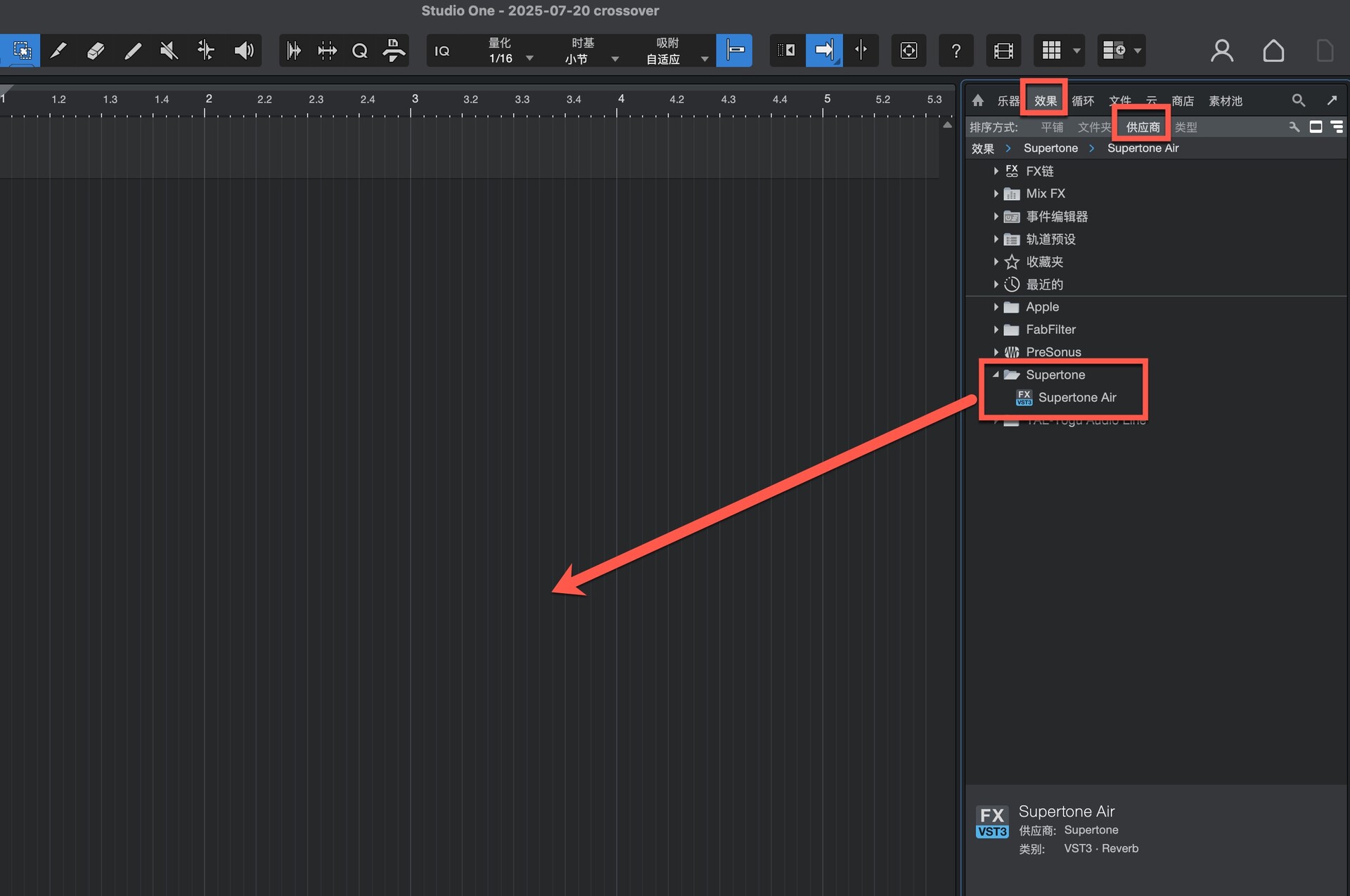Detach browser with the arrow icon
1350x896 pixels.
[1332, 100]
